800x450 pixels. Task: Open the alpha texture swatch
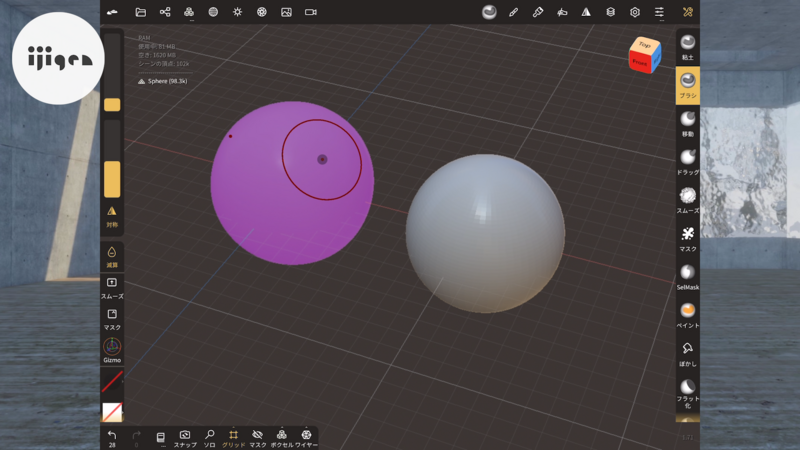tap(112, 412)
